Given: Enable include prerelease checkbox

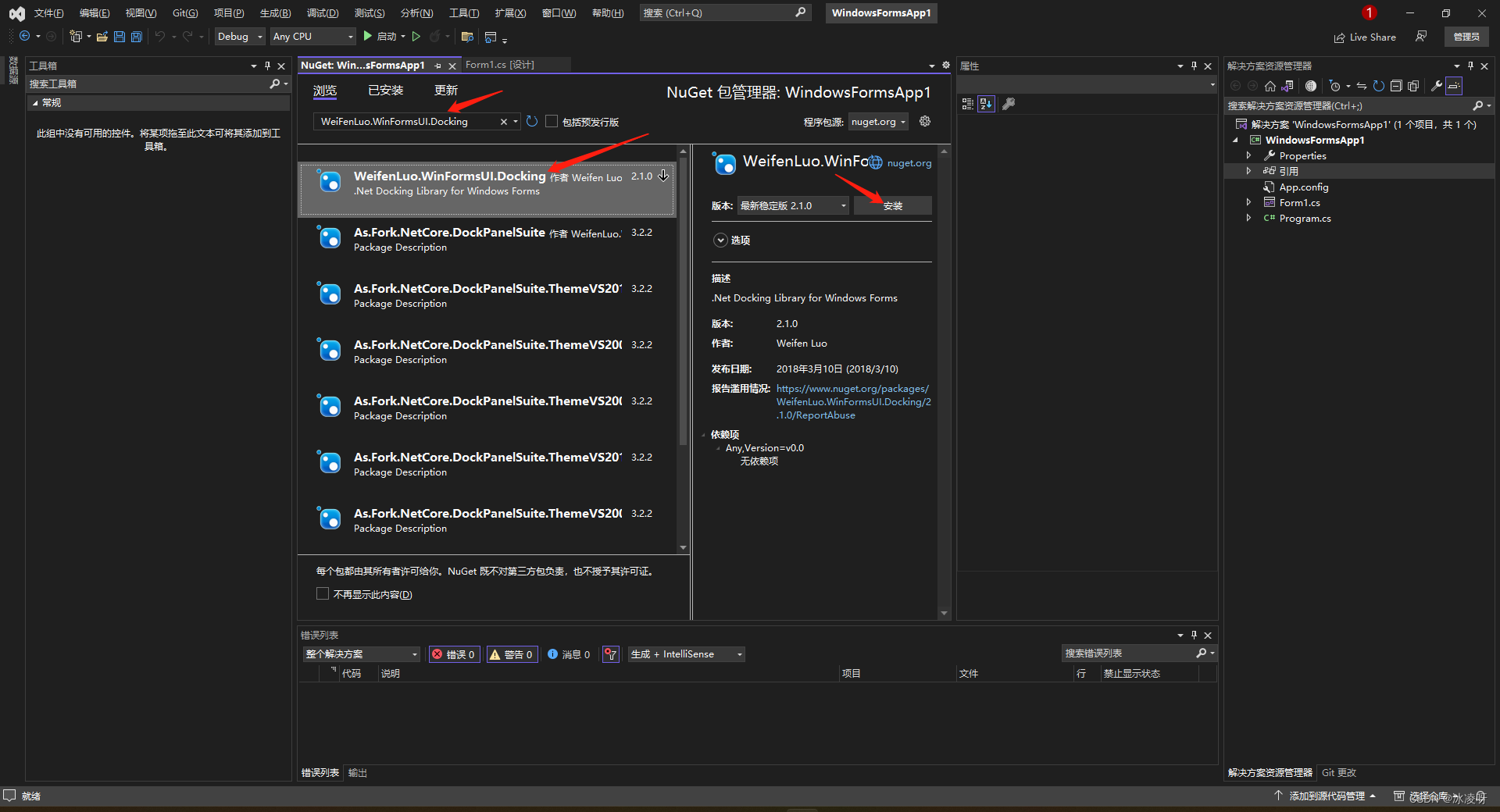Looking at the screenshot, I should pyautogui.click(x=552, y=121).
